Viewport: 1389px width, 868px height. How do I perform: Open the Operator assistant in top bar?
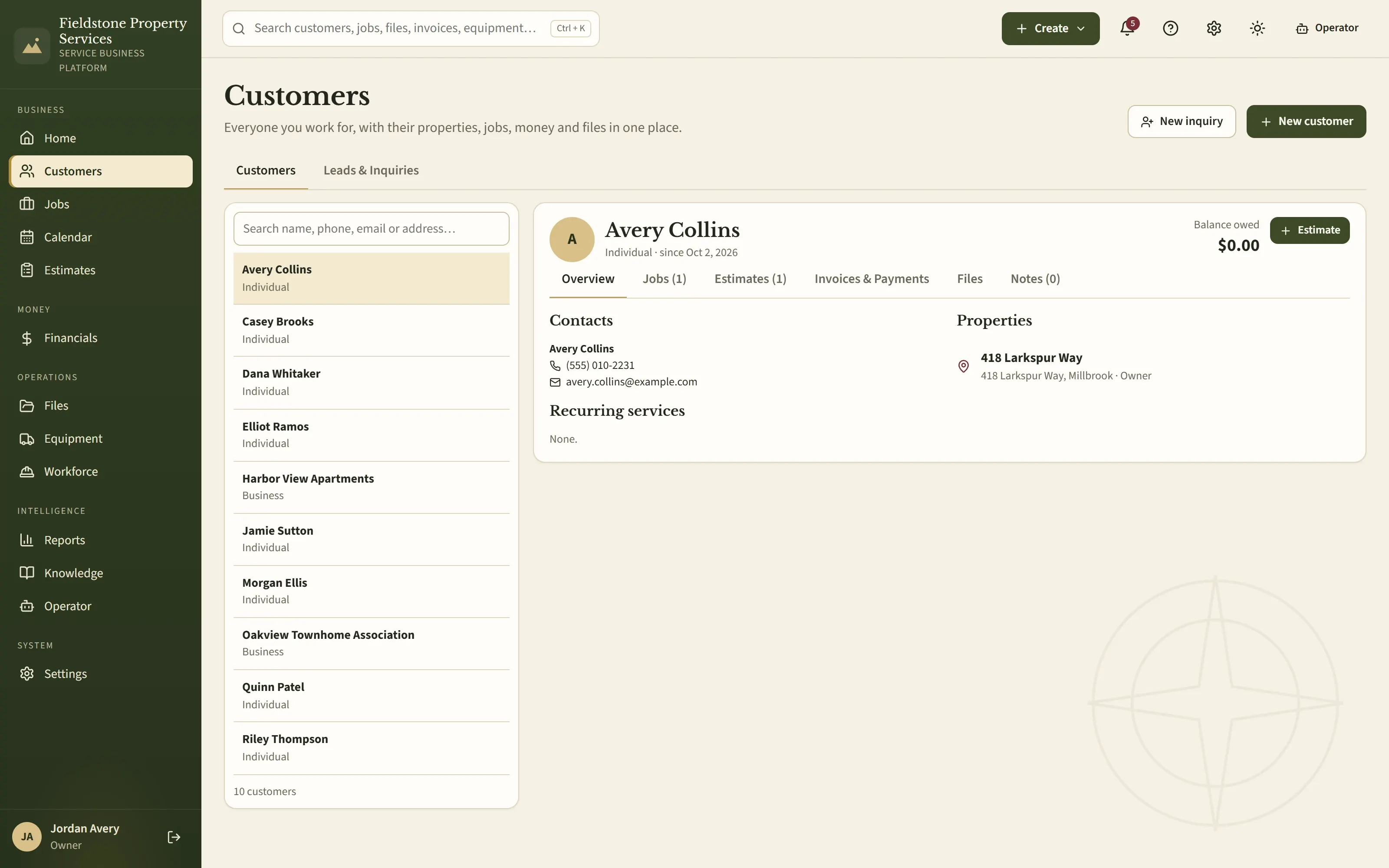(1326, 28)
